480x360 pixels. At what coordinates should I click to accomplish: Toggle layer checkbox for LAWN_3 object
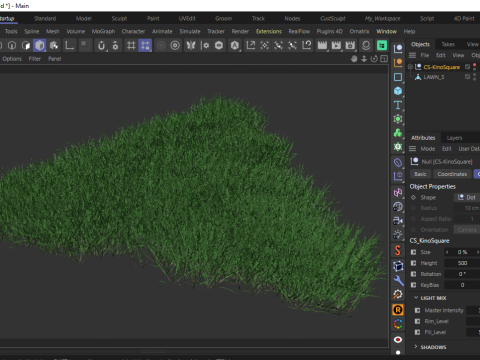468,77
